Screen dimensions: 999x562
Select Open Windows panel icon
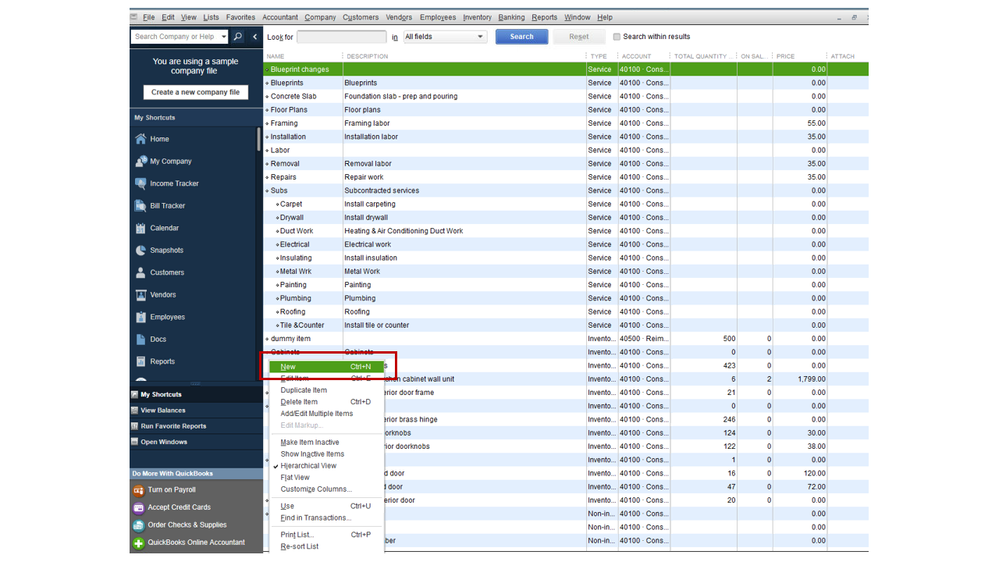pos(134,442)
